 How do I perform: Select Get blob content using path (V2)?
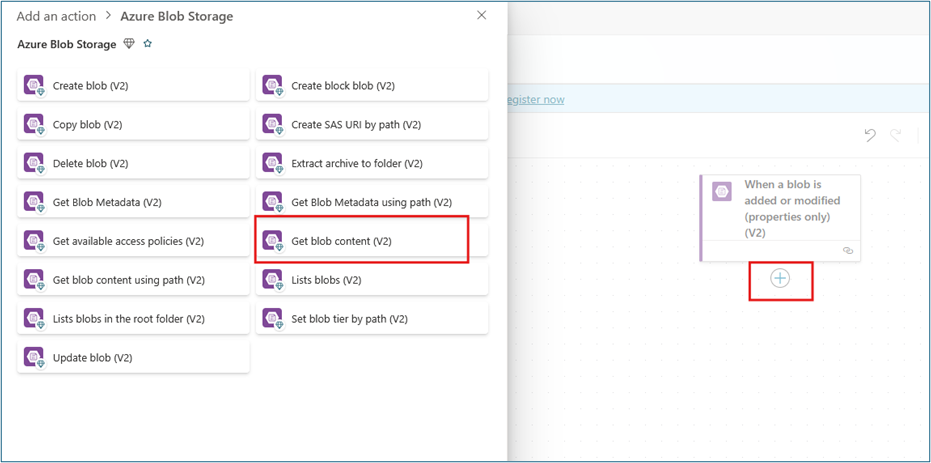tap(133, 280)
